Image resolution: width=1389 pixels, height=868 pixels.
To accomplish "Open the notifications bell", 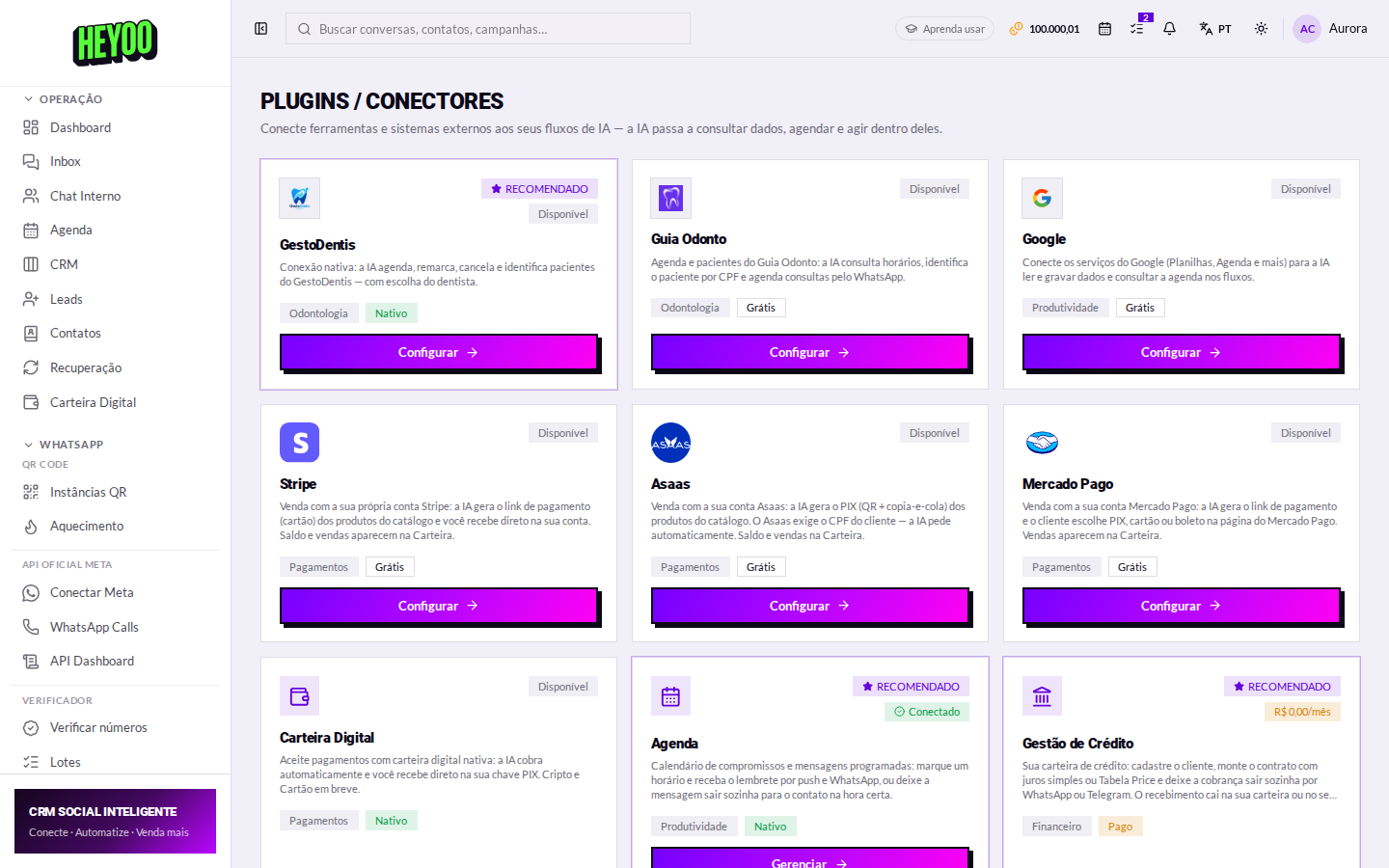I will point(1169,29).
